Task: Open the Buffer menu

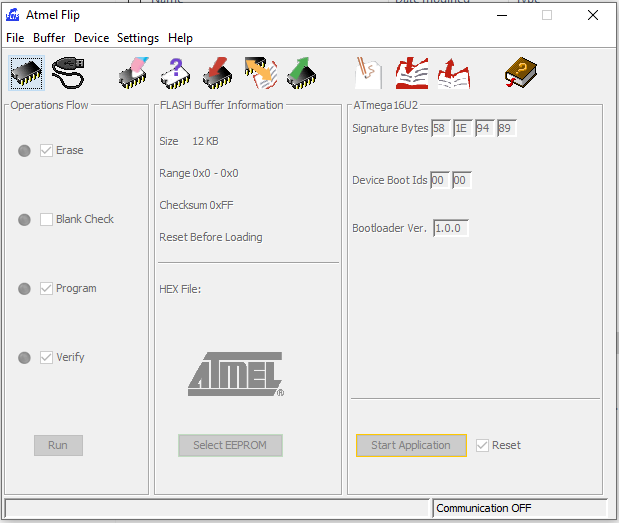Action: (49, 38)
